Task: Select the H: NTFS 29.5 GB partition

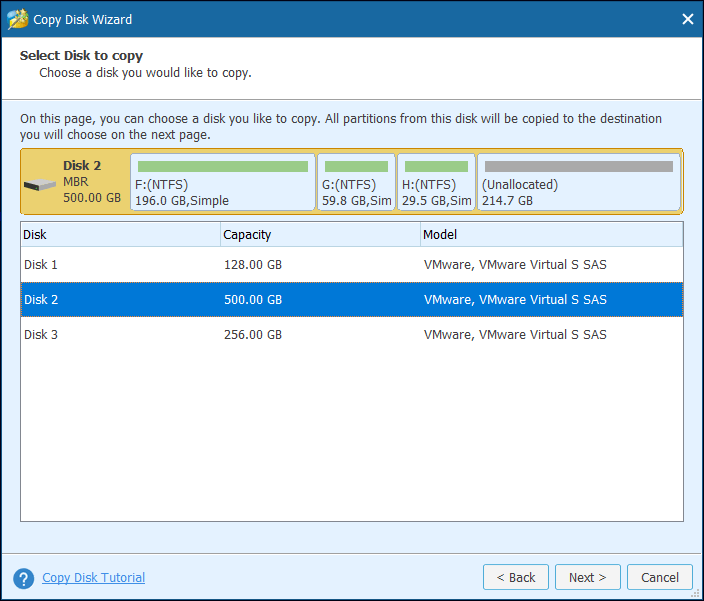Action: (x=436, y=182)
